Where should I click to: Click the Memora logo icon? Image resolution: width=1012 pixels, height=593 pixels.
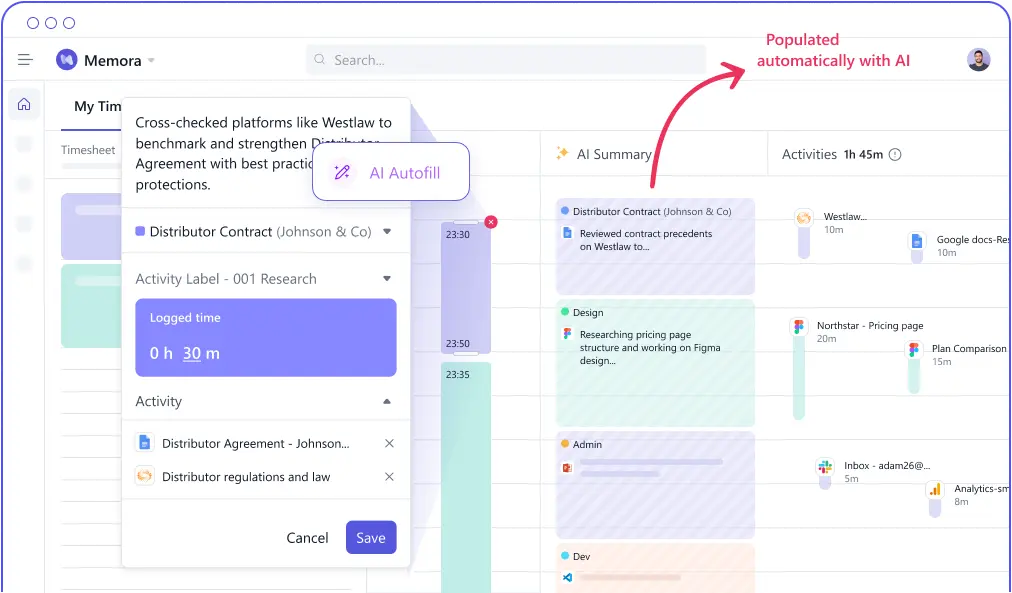click(x=67, y=60)
